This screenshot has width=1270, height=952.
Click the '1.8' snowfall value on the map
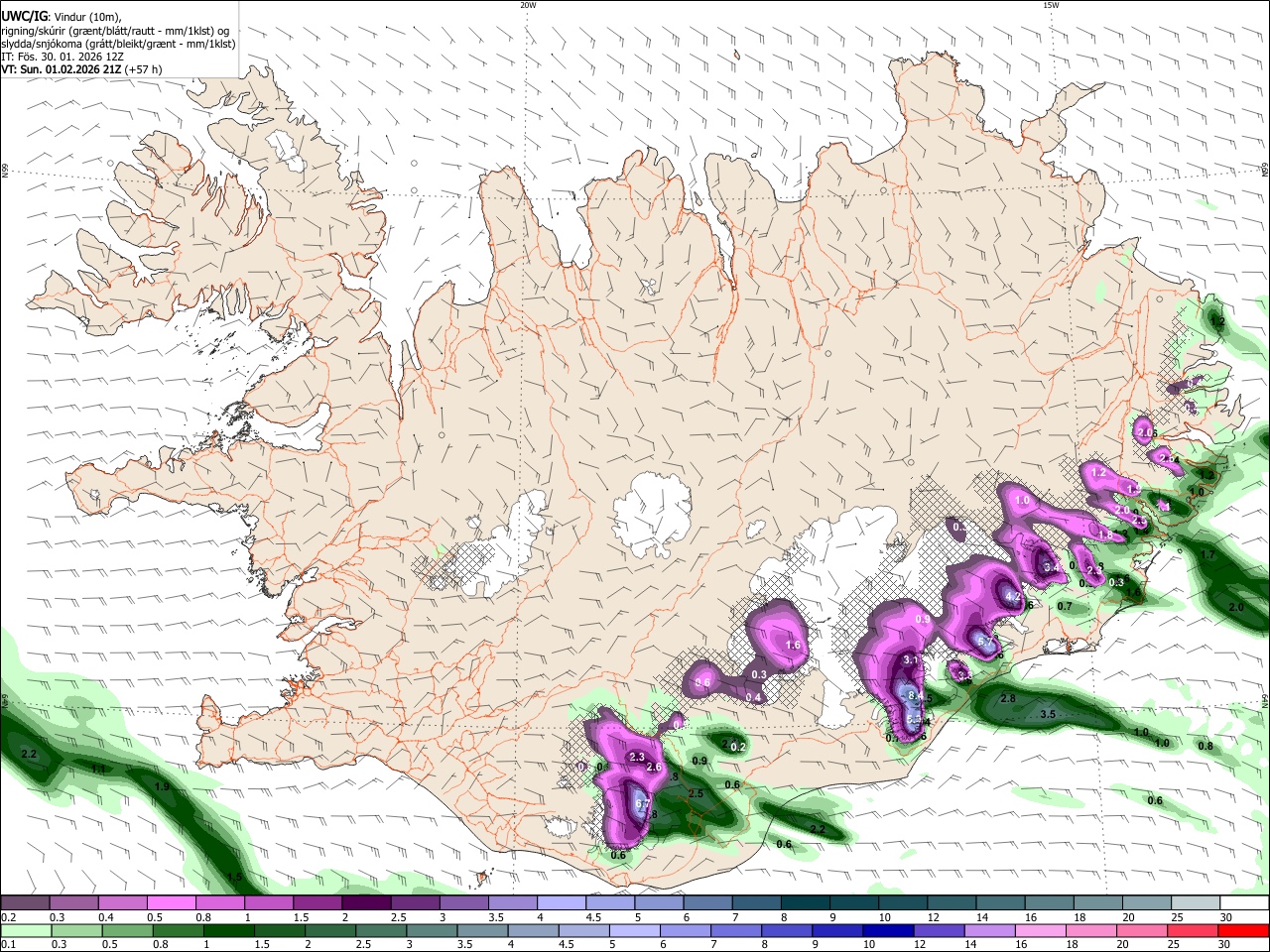1104,535
